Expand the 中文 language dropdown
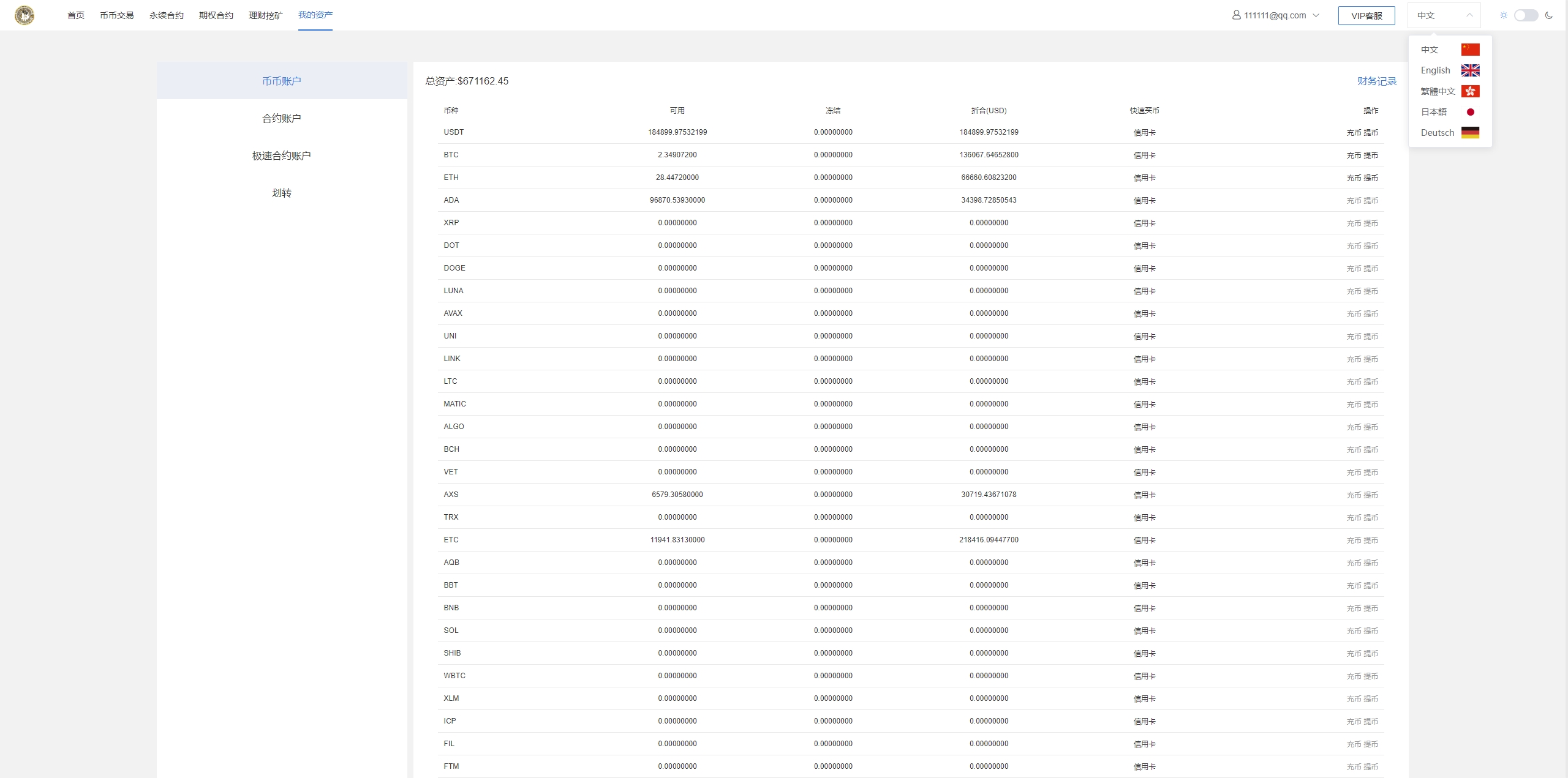The image size is (1568, 778). pos(1443,15)
